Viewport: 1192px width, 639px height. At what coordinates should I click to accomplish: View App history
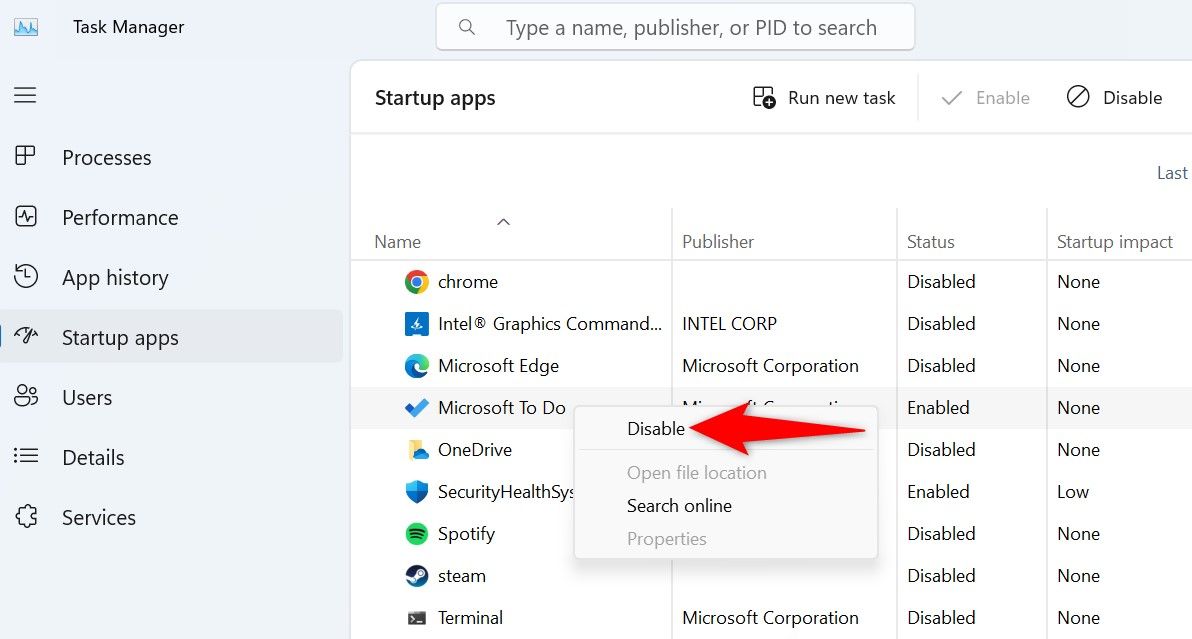point(113,277)
